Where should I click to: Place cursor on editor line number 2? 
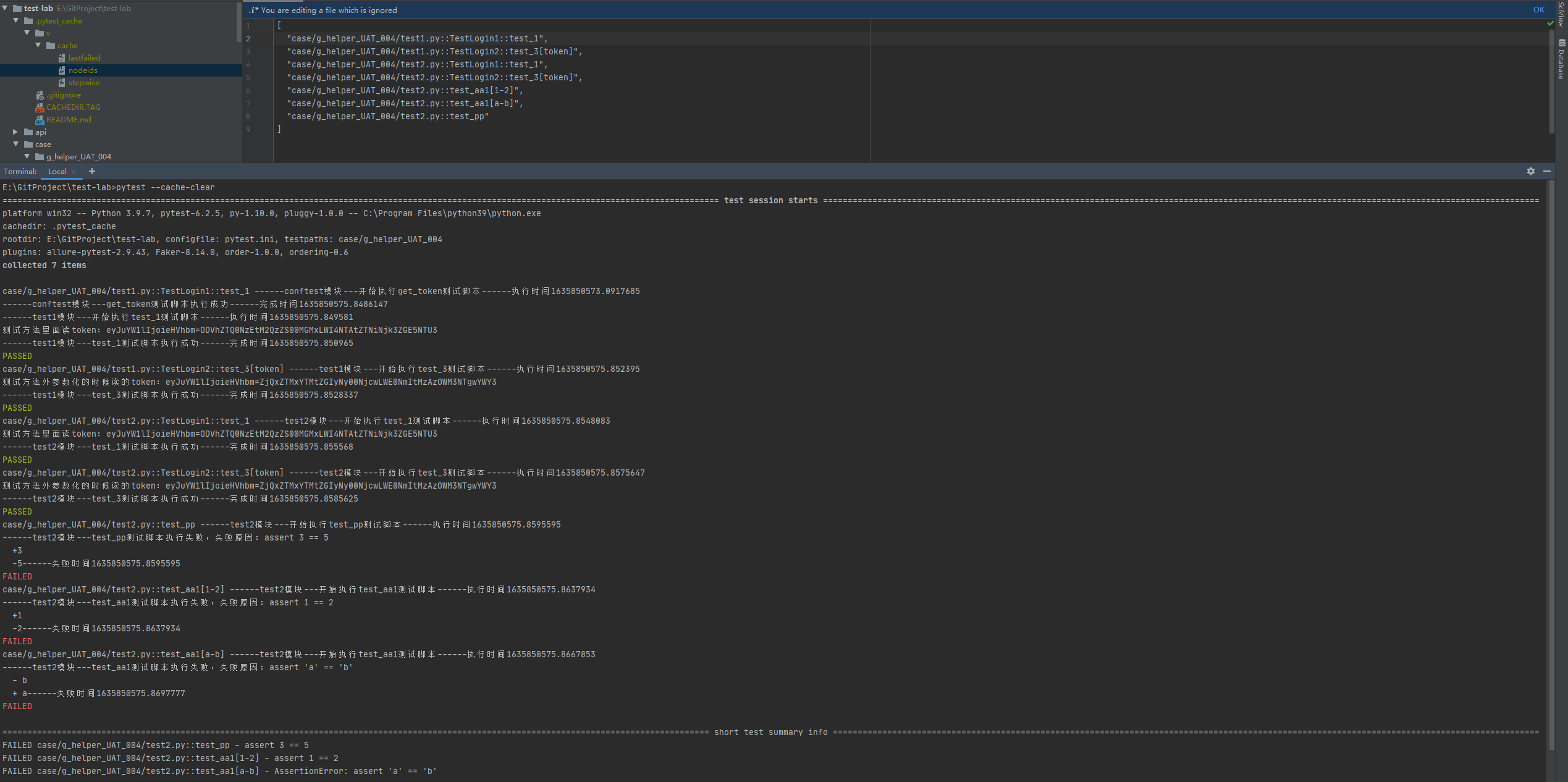tap(248, 38)
